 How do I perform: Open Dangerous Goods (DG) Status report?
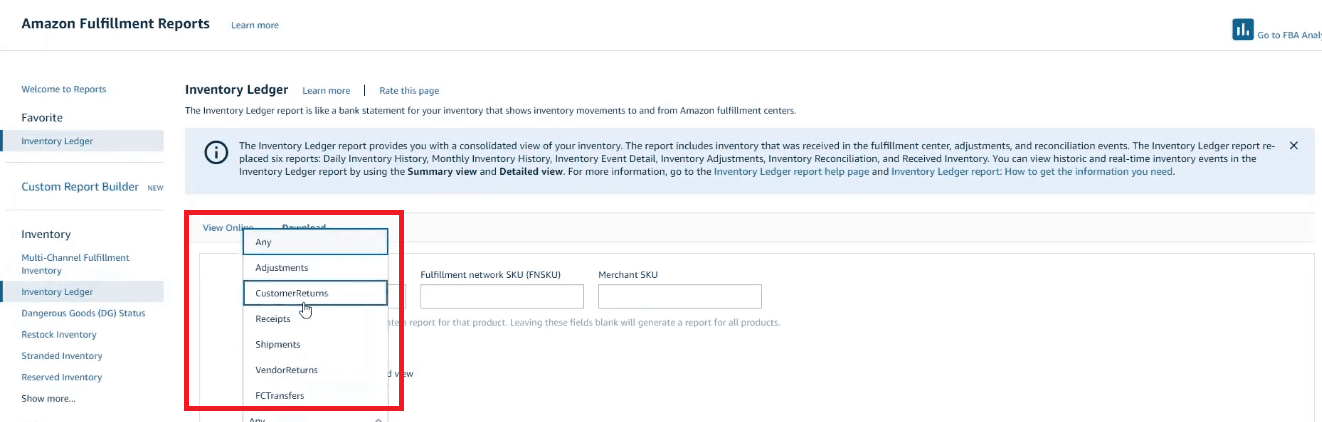tap(83, 313)
